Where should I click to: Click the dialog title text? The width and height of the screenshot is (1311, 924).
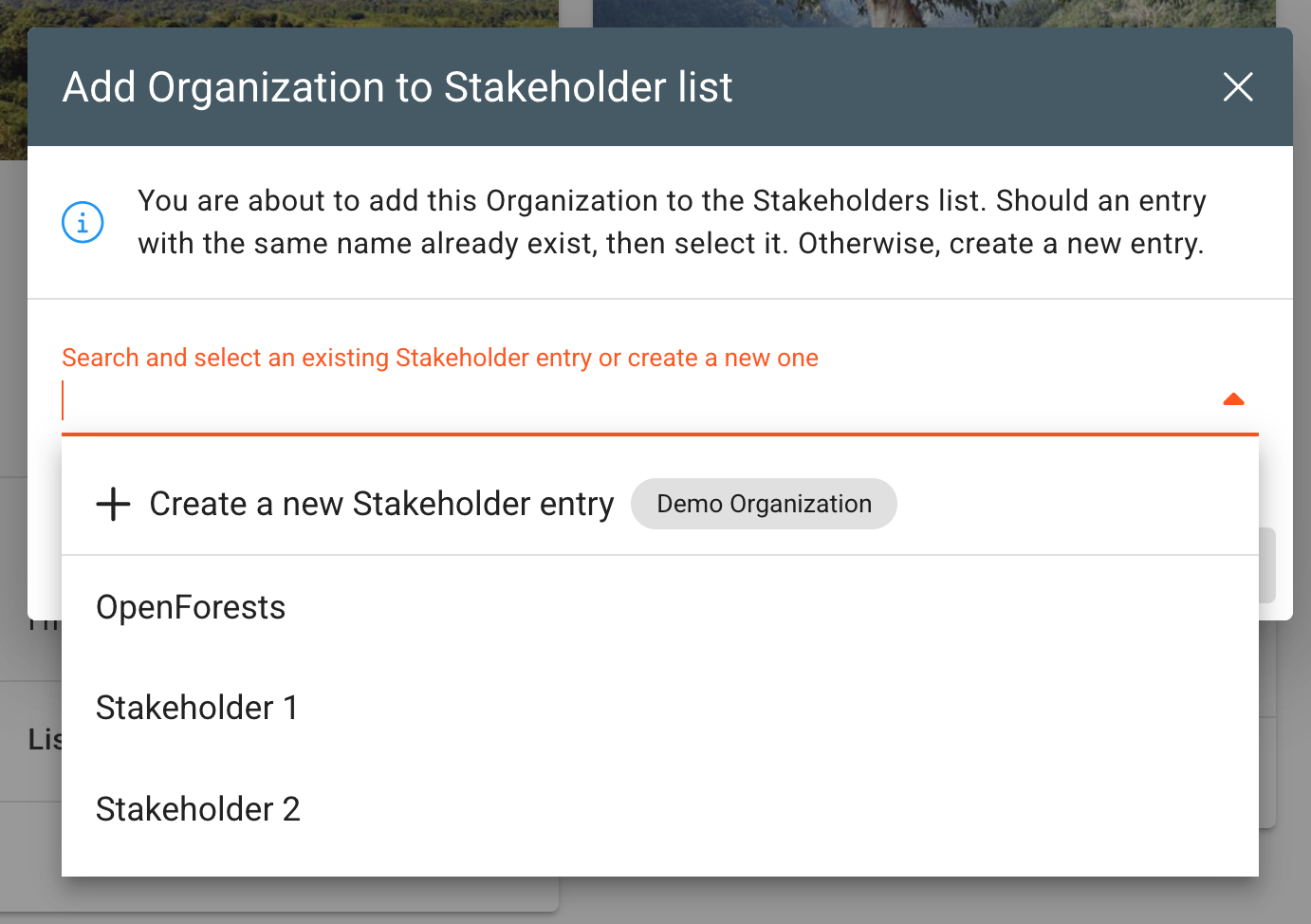397,87
